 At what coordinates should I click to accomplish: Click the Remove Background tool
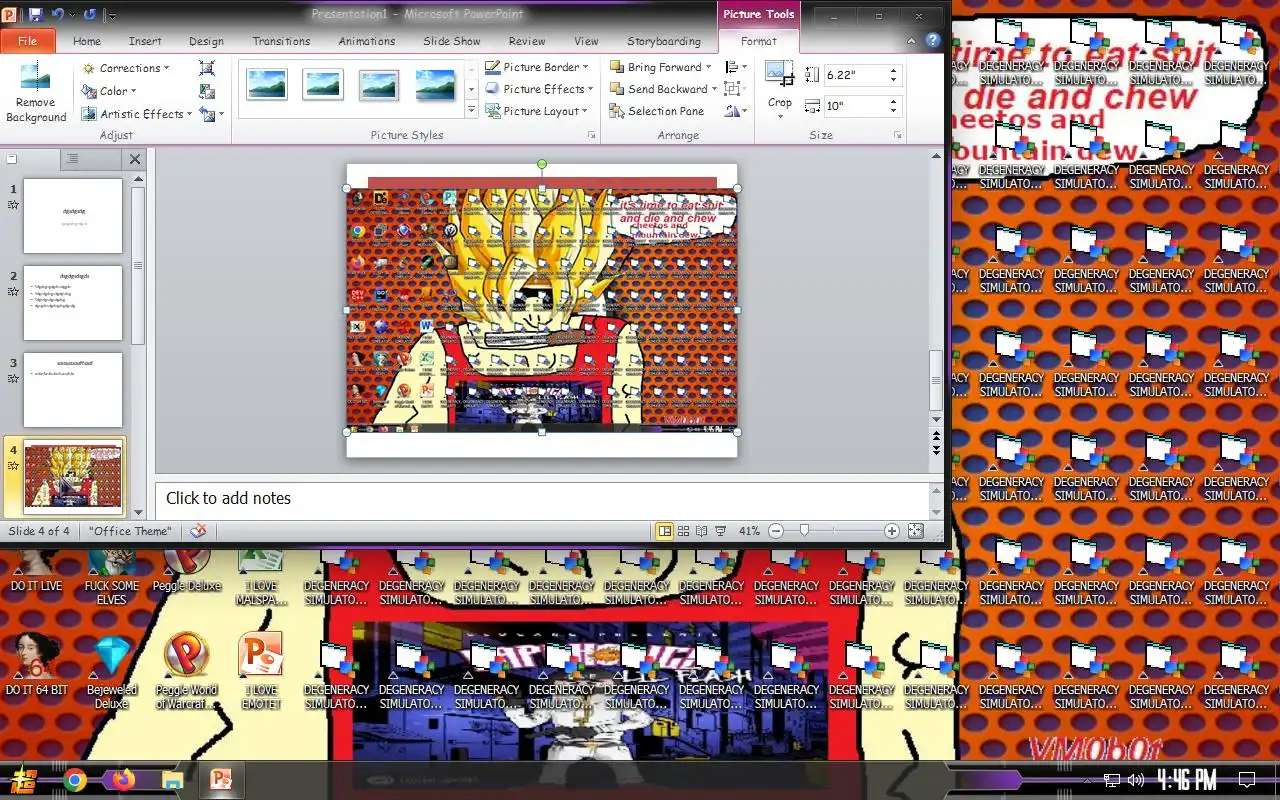point(36,93)
